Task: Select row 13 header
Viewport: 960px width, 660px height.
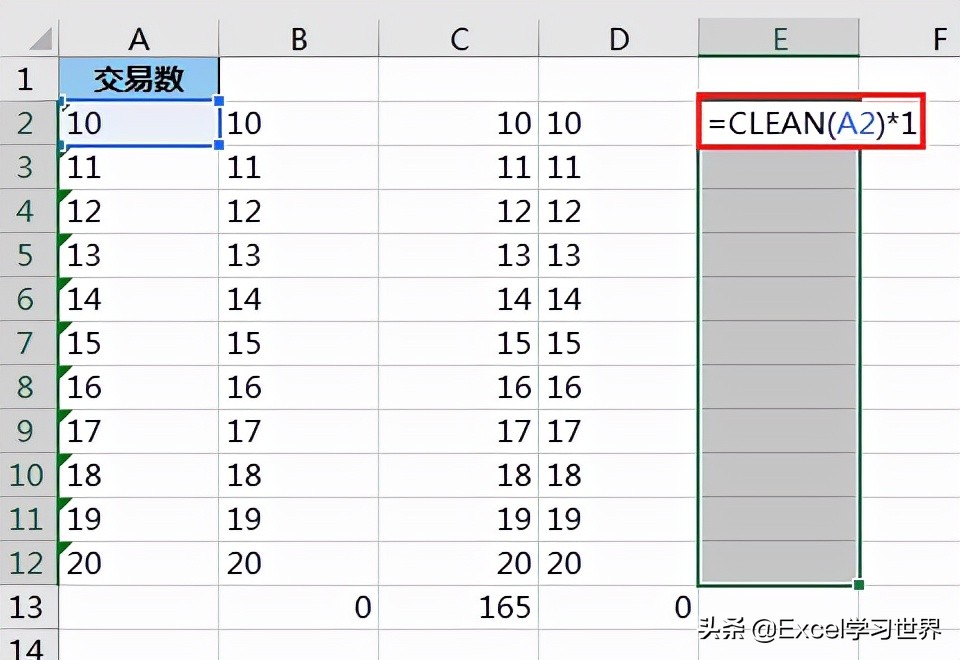Action: 29,607
